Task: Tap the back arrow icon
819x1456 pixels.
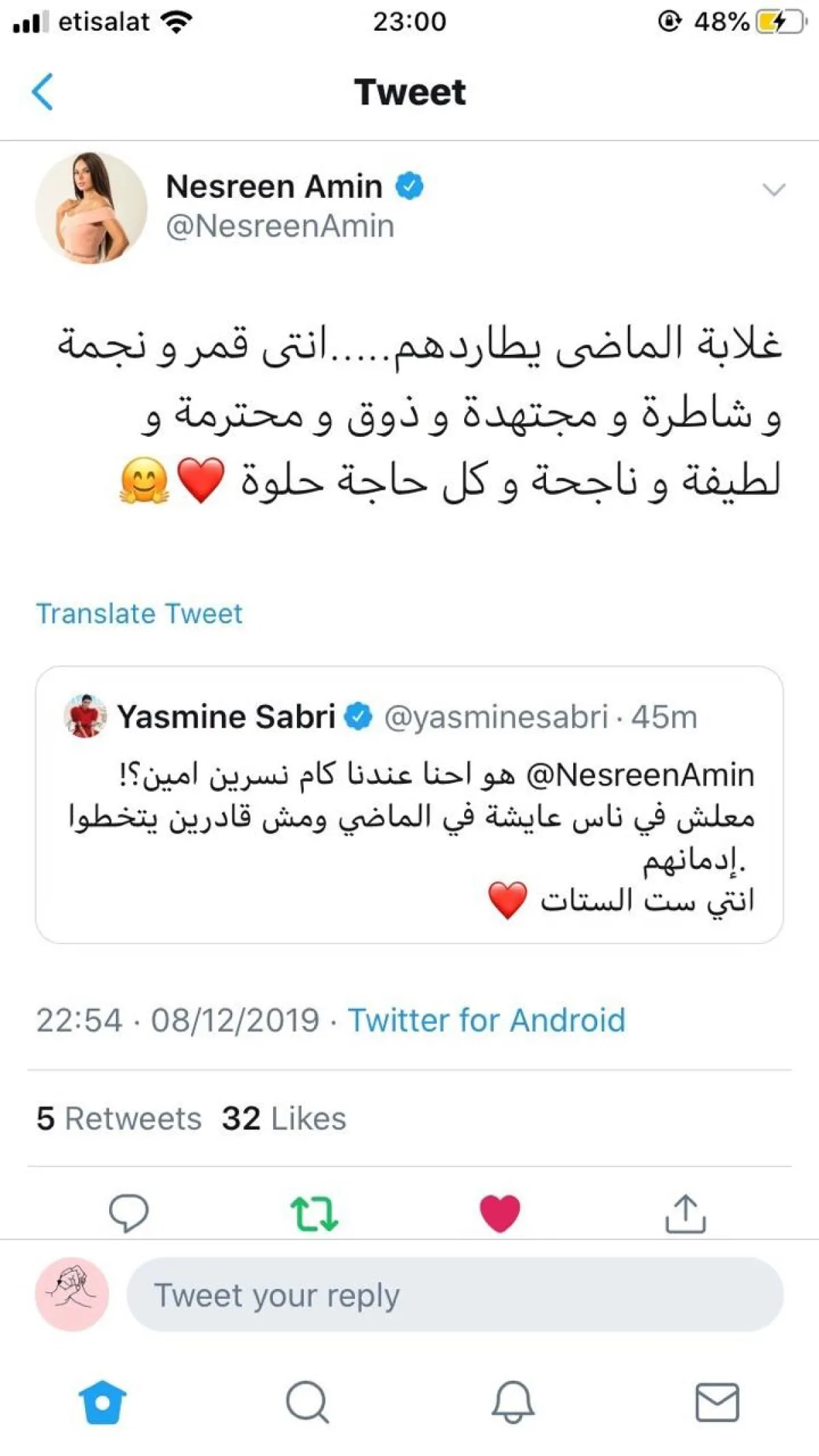Action: click(x=42, y=91)
